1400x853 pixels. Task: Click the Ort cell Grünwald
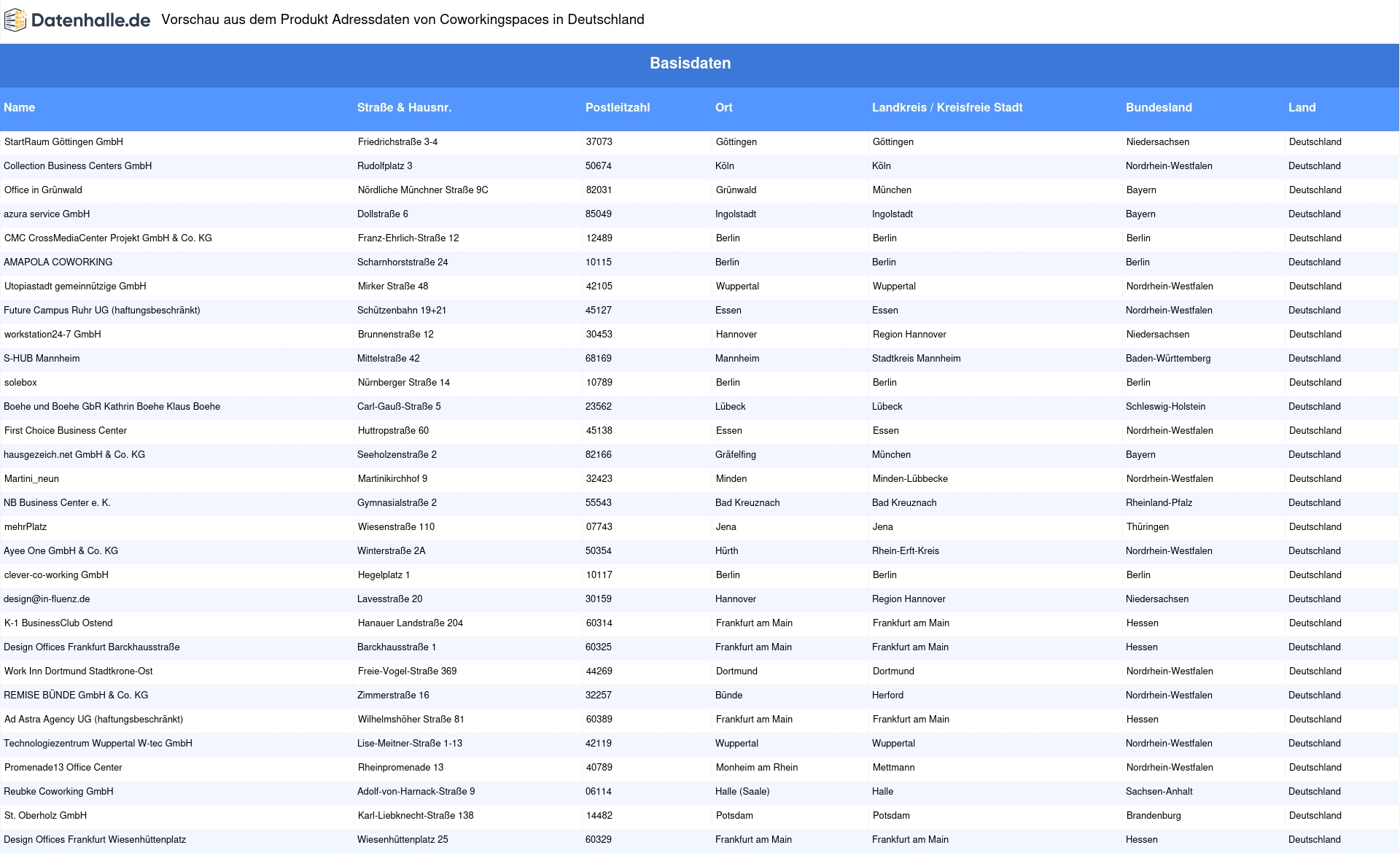click(x=736, y=190)
